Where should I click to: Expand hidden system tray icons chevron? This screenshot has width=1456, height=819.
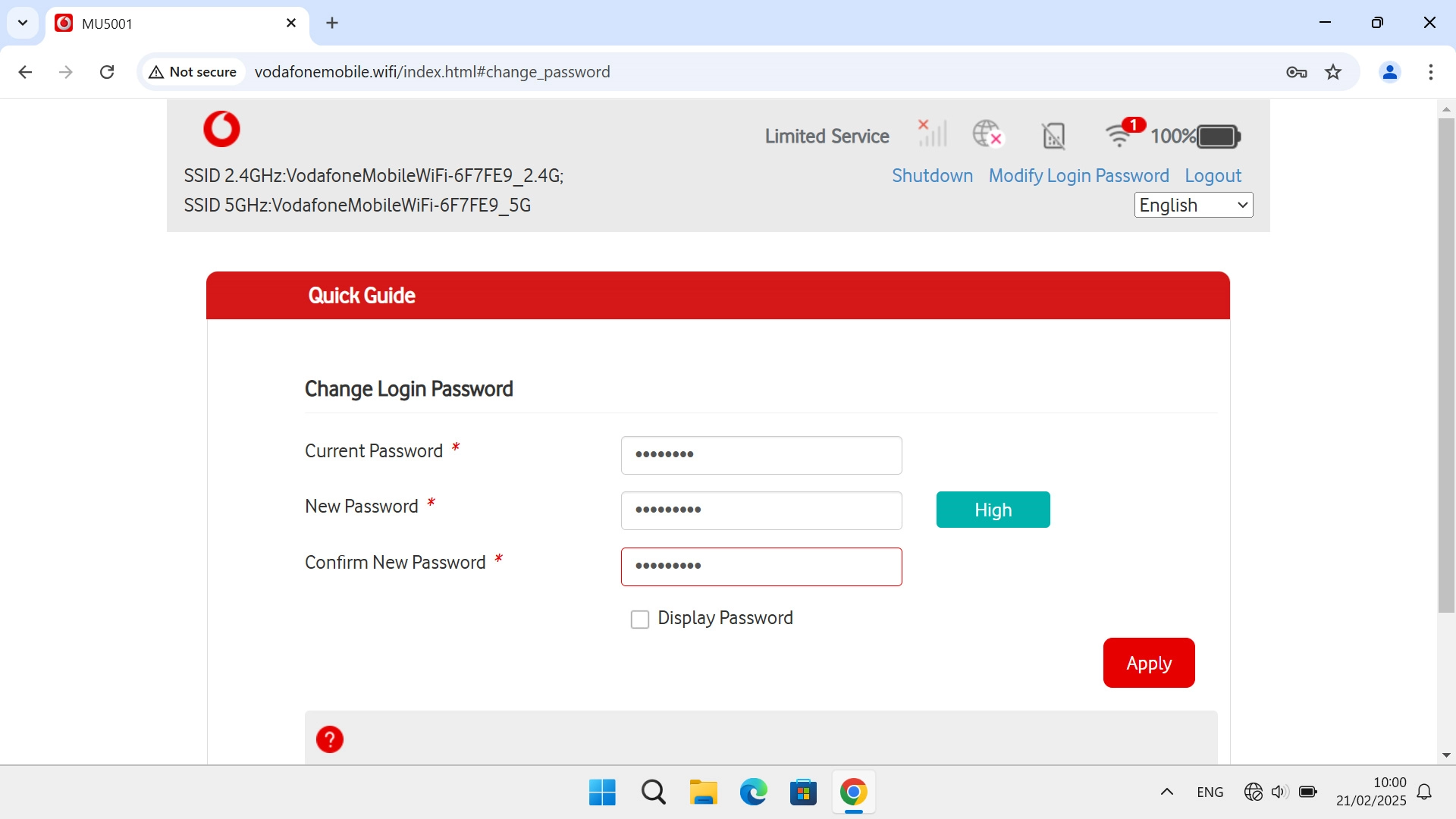[x=1167, y=792]
